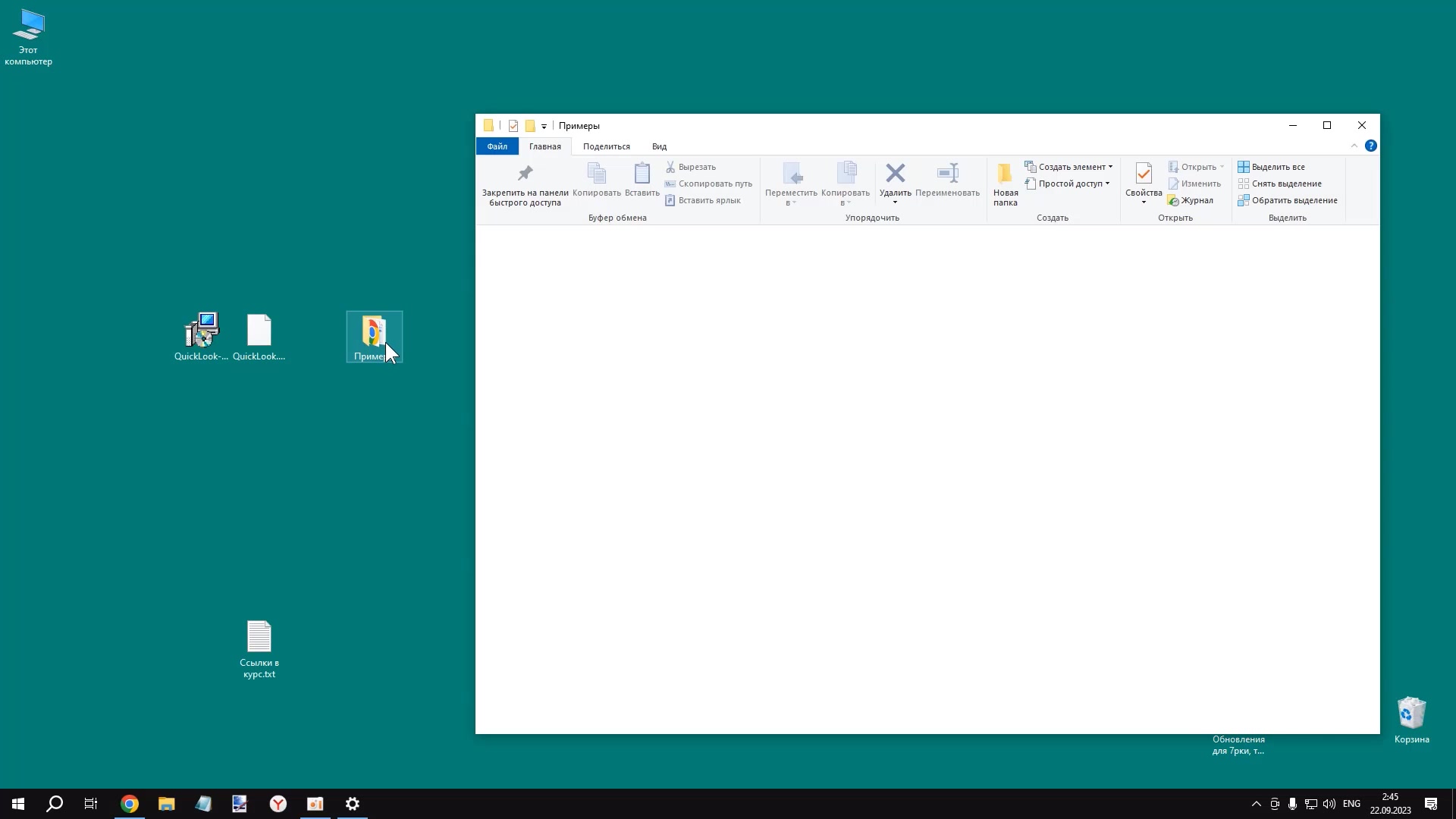Click the New folder icon in ribbon
Viewport: 1456px width, 819px height.
[1005, 174]
